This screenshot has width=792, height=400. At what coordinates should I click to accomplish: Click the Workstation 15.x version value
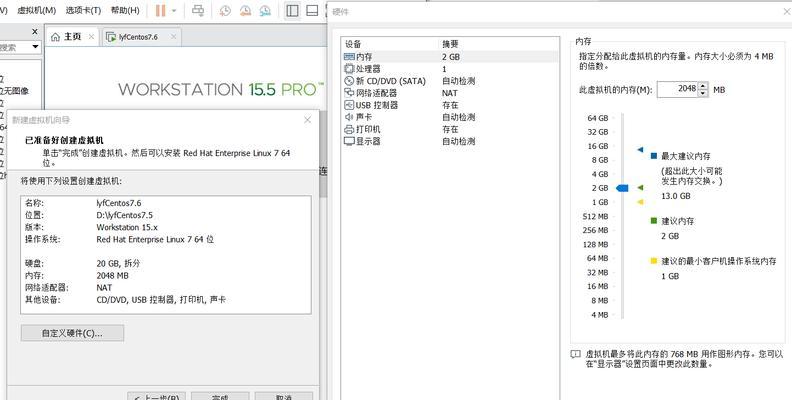pos(127,227)
